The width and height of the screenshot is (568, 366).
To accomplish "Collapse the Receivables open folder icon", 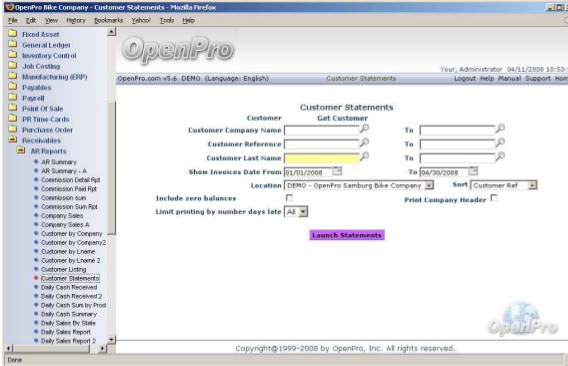I will [x=13, y=140].
